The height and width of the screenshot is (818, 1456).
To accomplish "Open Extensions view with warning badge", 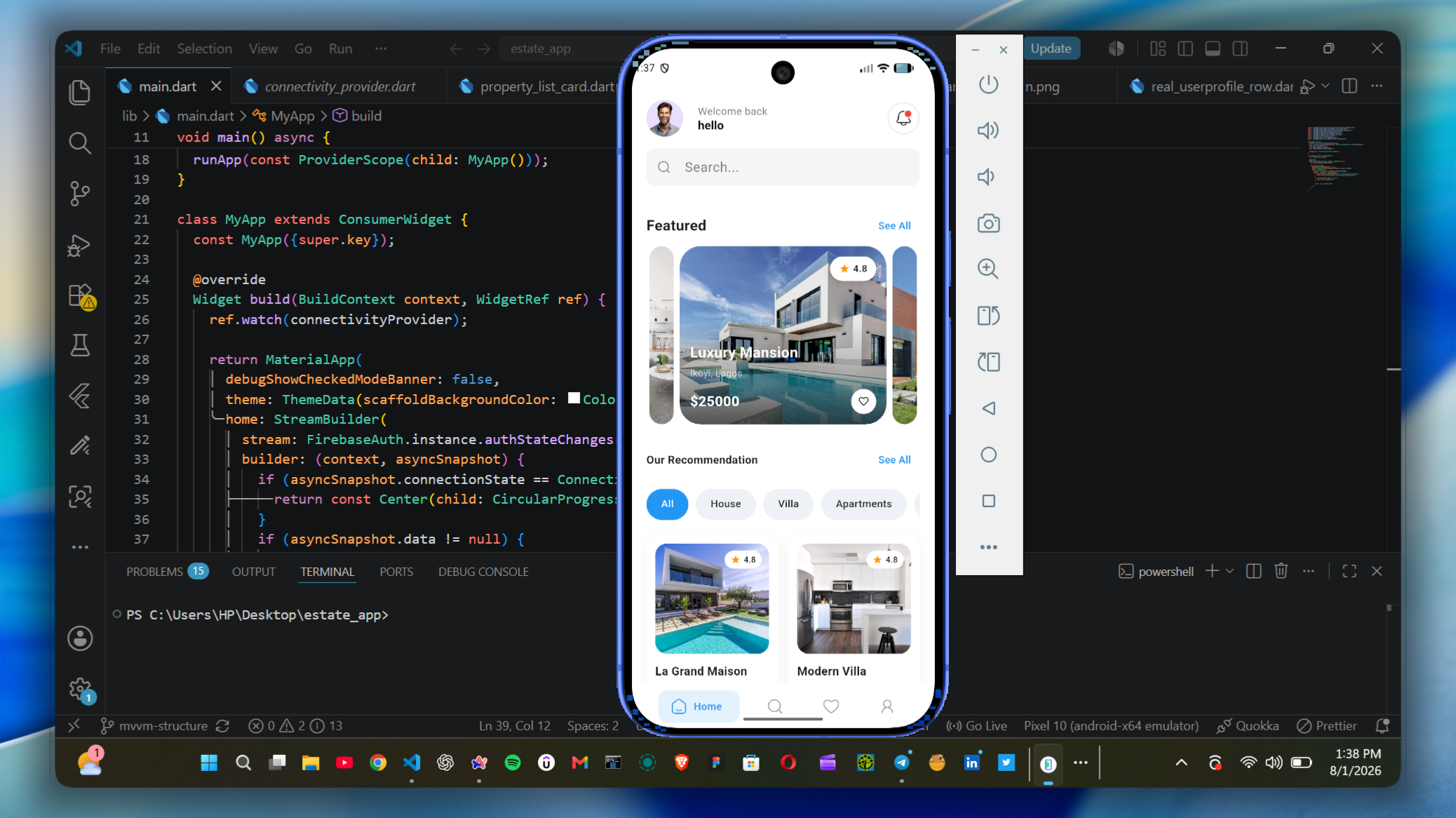I will pyautogui.click(x=81, y=296).
